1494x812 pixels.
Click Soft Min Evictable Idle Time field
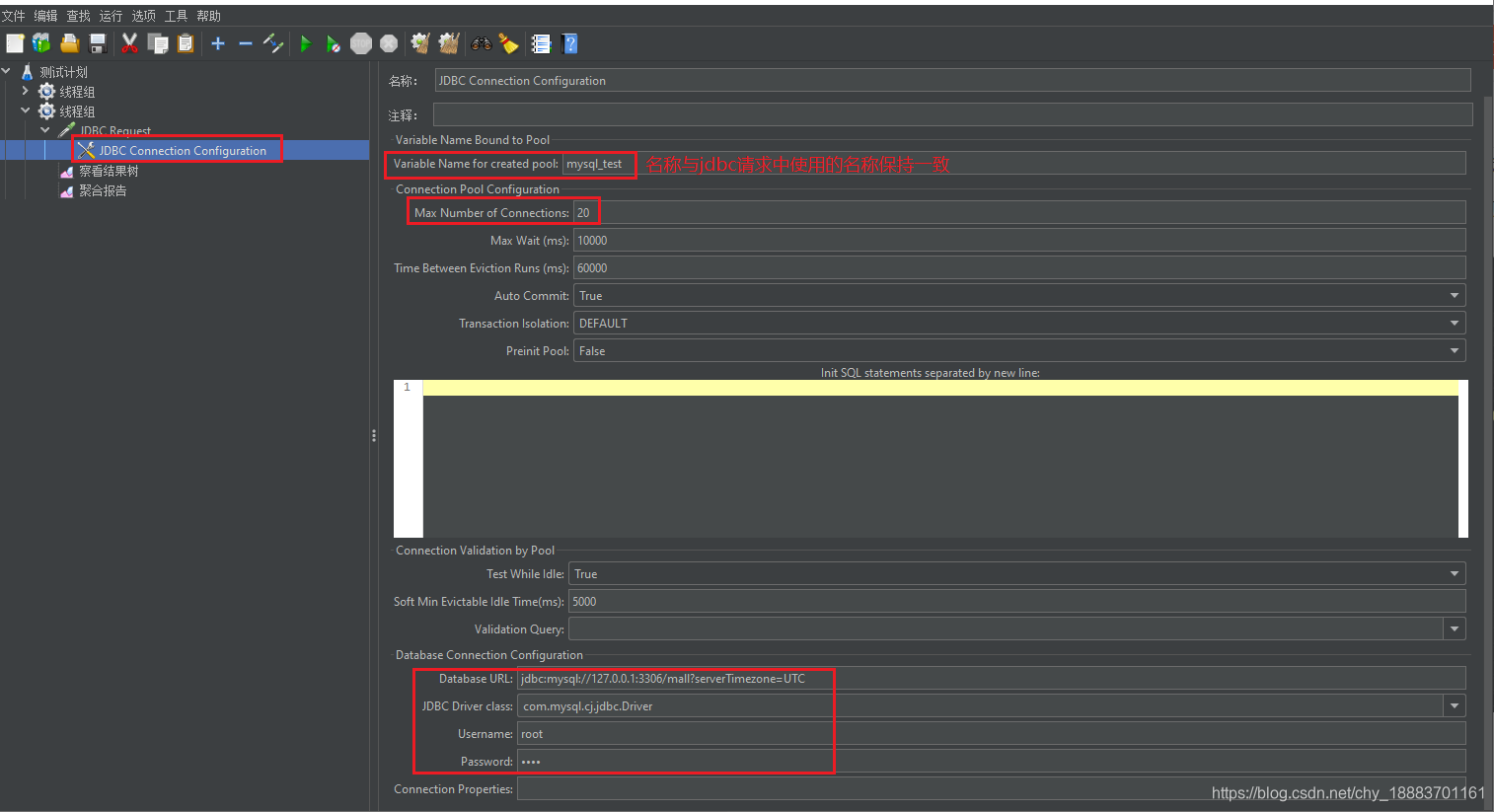1017,601
